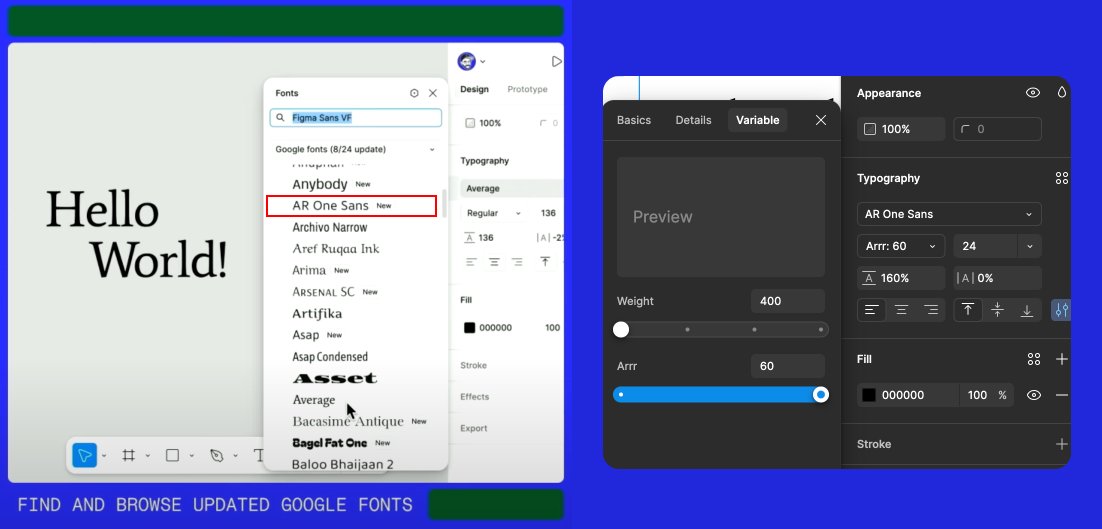Click the Weight slider handle
Viewport: 1102px width, 529px height.
621,329
